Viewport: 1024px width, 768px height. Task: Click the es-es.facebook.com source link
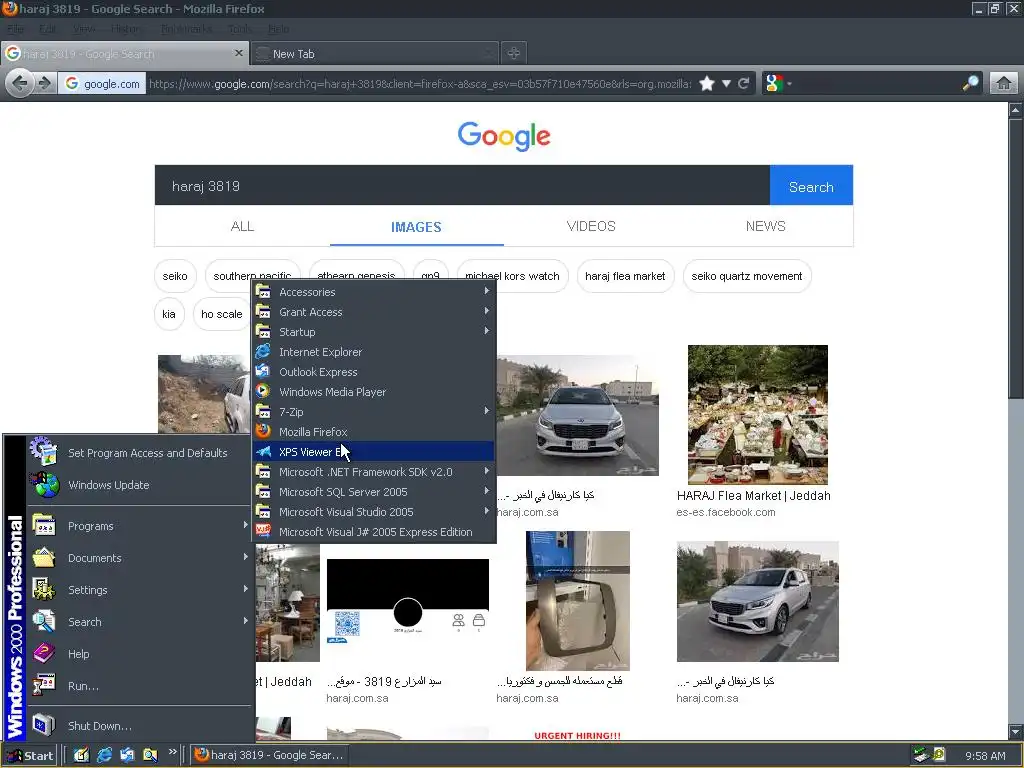point(726,513)
